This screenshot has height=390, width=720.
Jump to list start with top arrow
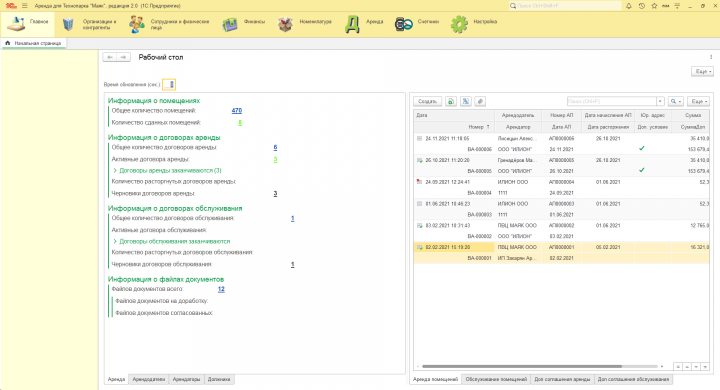point(678,367)
